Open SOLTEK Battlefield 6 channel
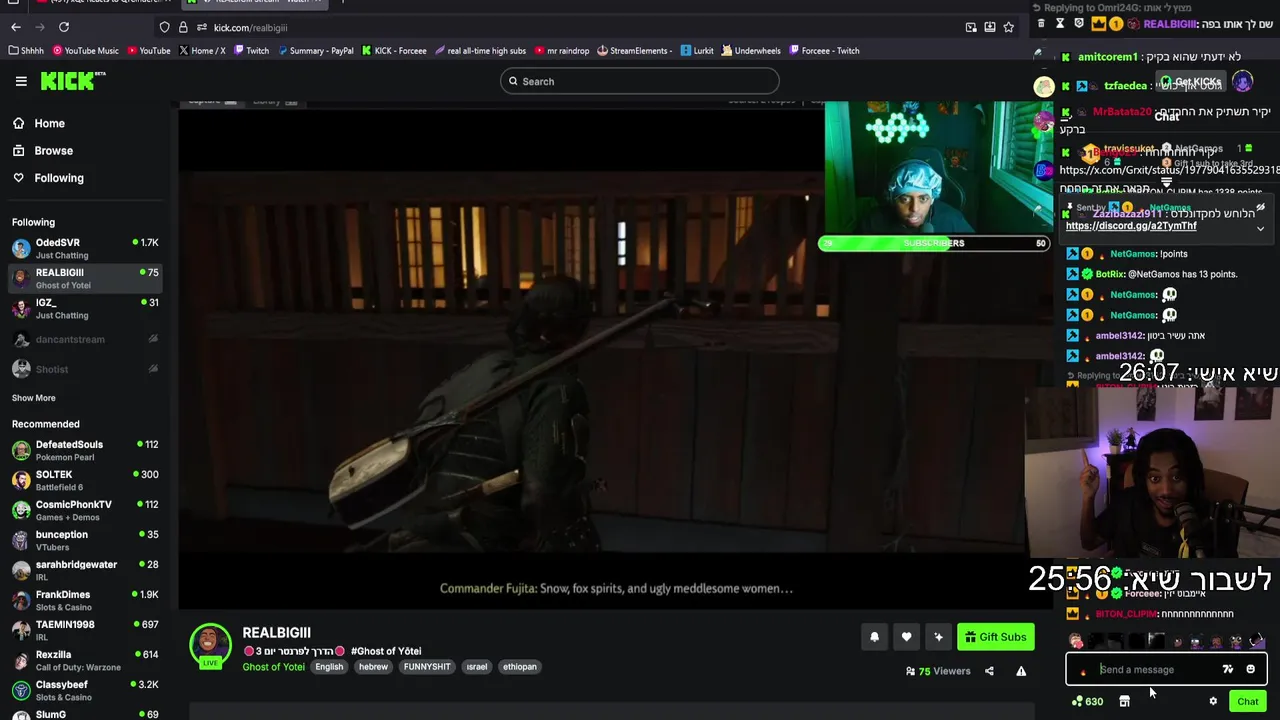Viewport: 1280px width, 720px height. point(85,480)
